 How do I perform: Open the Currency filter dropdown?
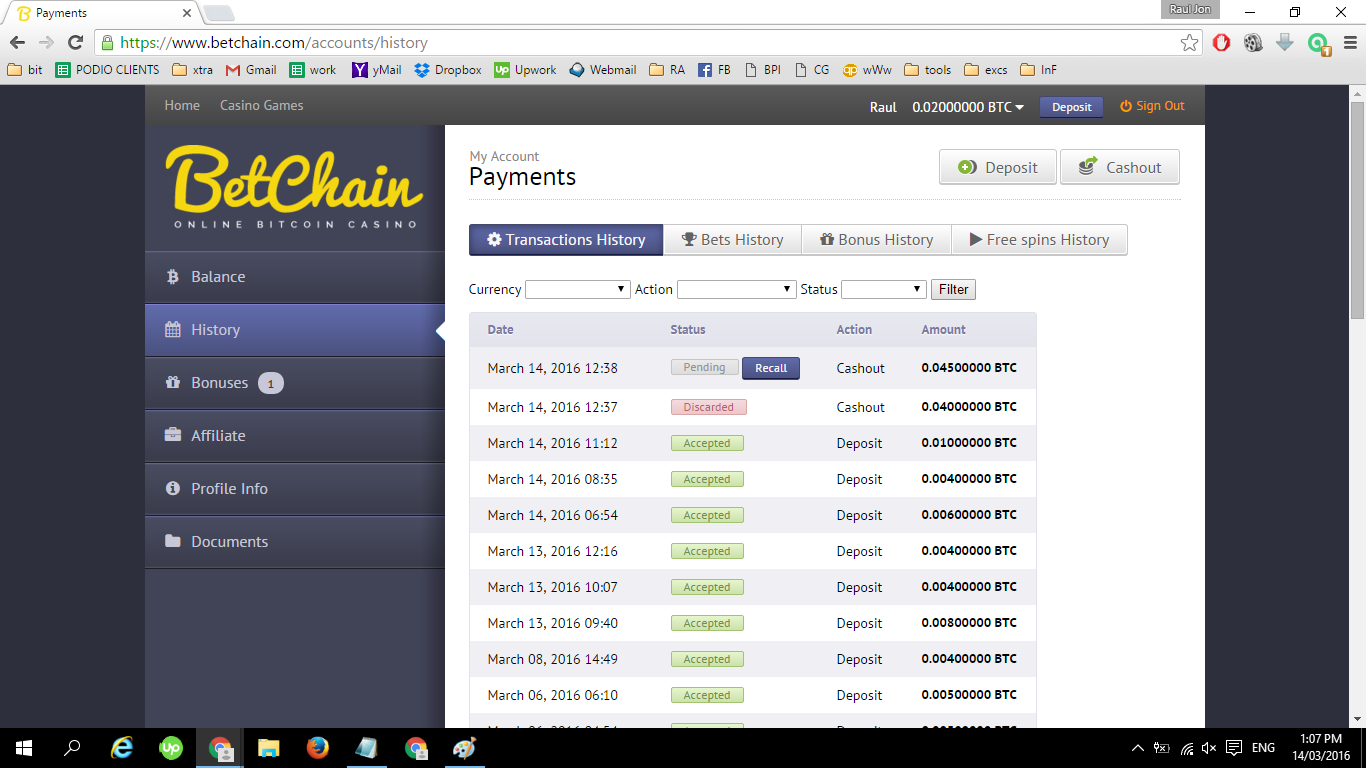click(577, 289)
